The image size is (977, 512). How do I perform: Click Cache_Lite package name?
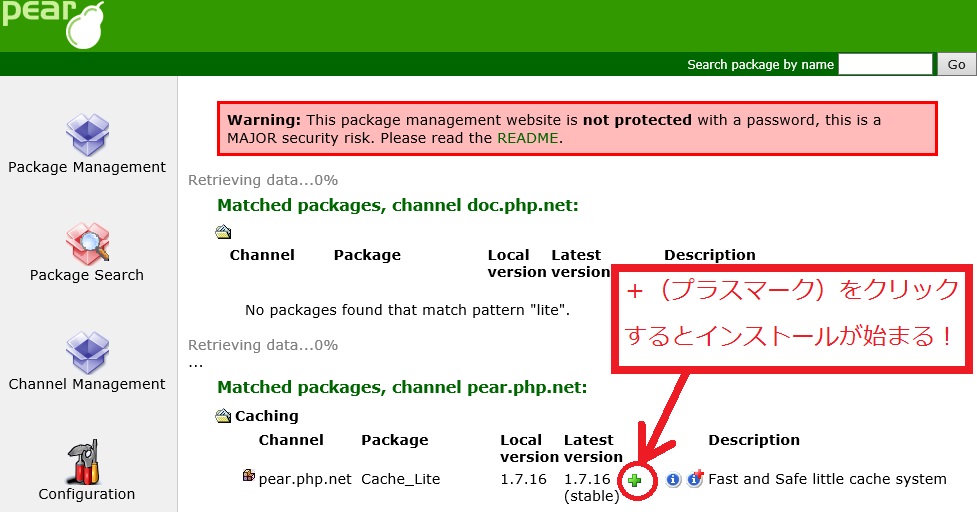(401, 479)
